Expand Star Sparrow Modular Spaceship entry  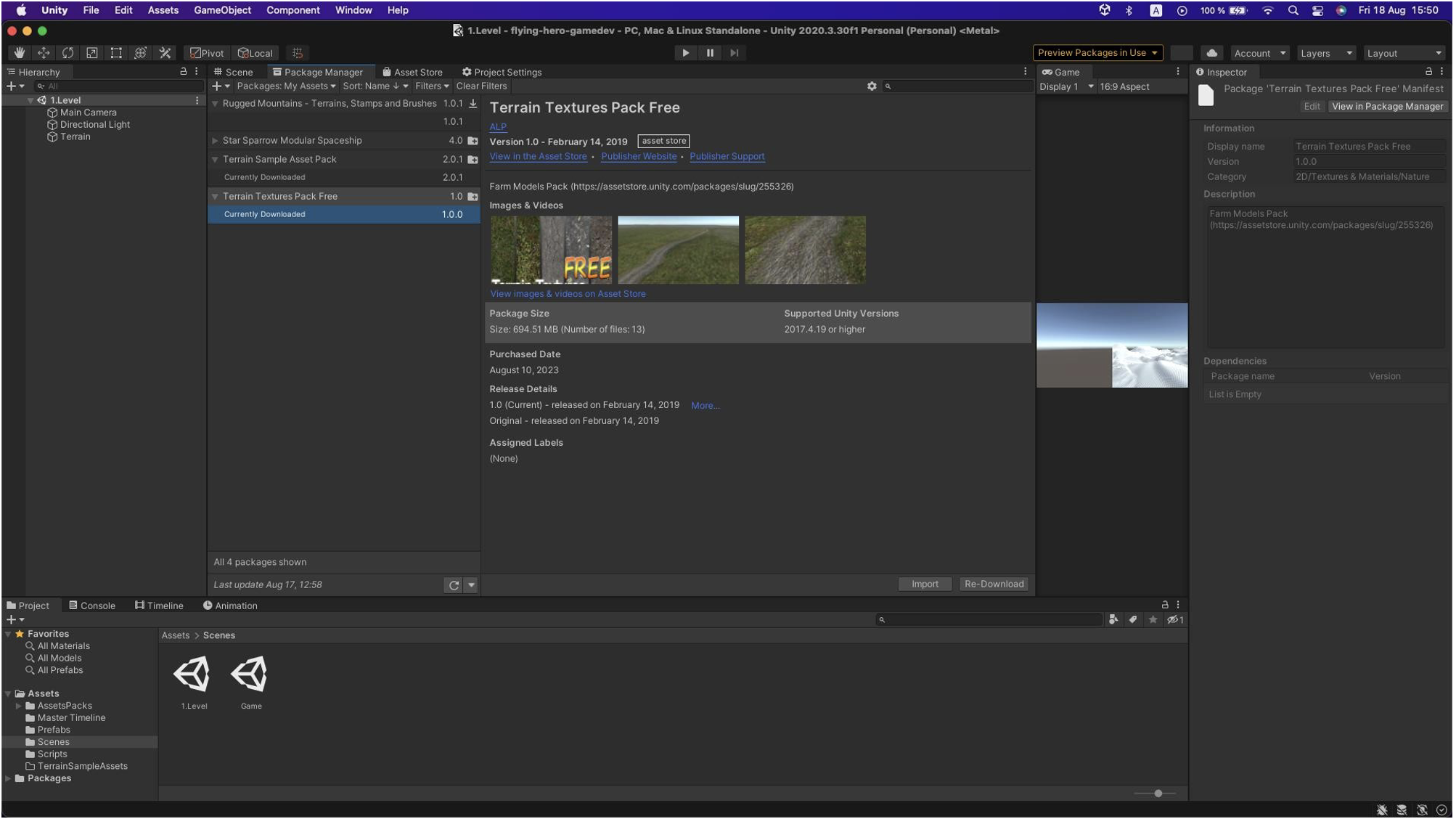coord(215,141)
